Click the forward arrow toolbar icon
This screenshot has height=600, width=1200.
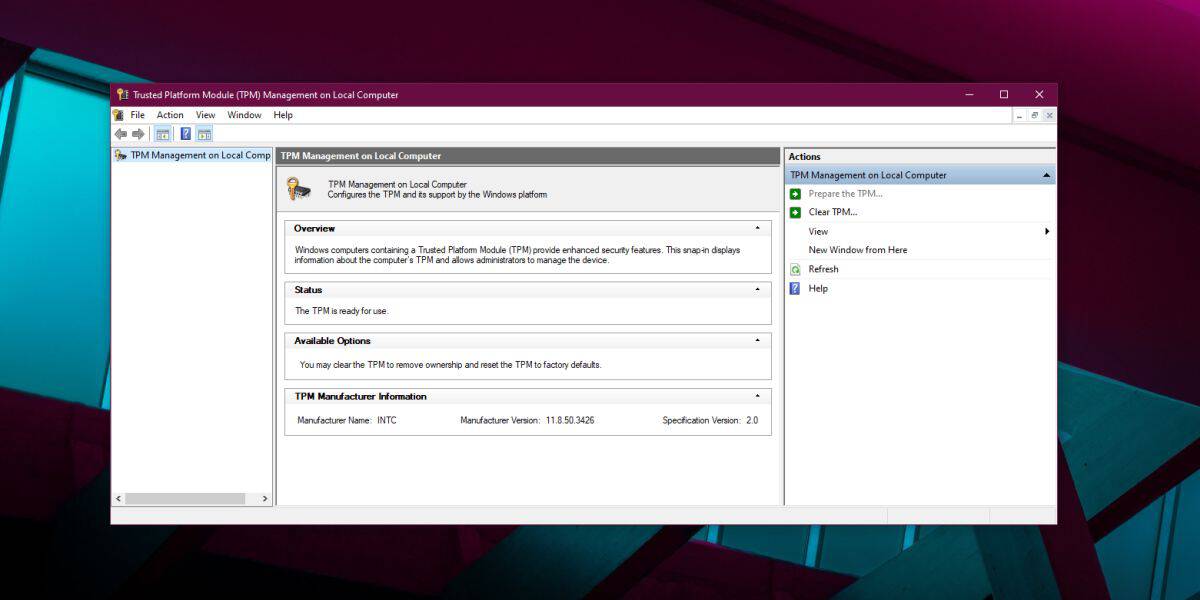pos(139,134)
